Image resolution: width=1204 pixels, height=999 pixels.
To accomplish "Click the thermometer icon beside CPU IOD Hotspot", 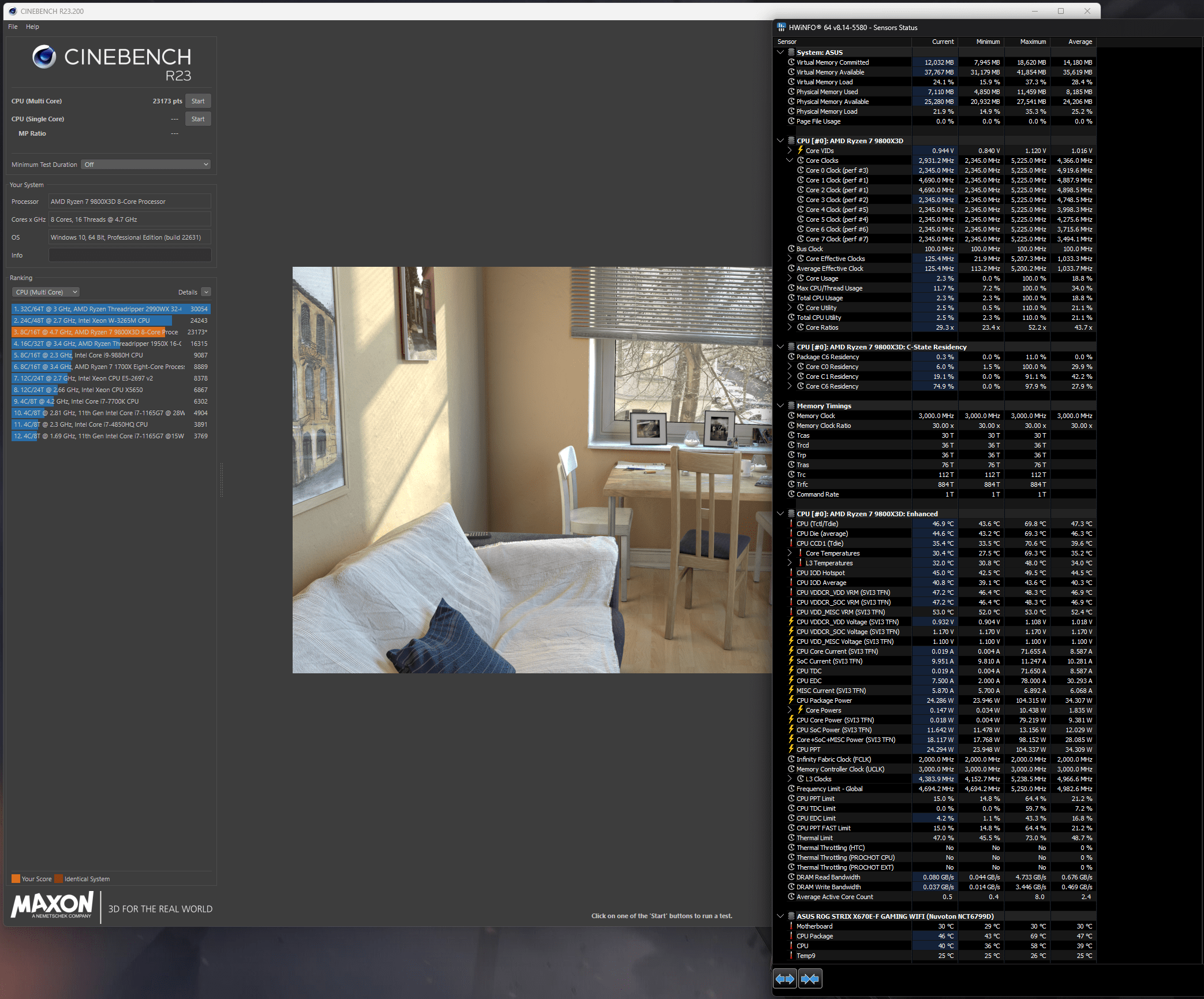I will click(x=791, y=572).
